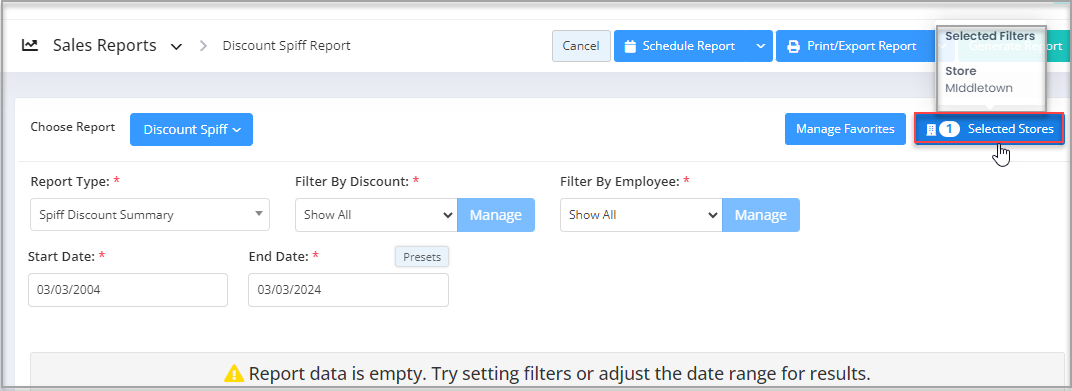Open the Filter By Discount Show All dropdown
This screenshot has width=1072, height=391.
[x=376, y=215]
